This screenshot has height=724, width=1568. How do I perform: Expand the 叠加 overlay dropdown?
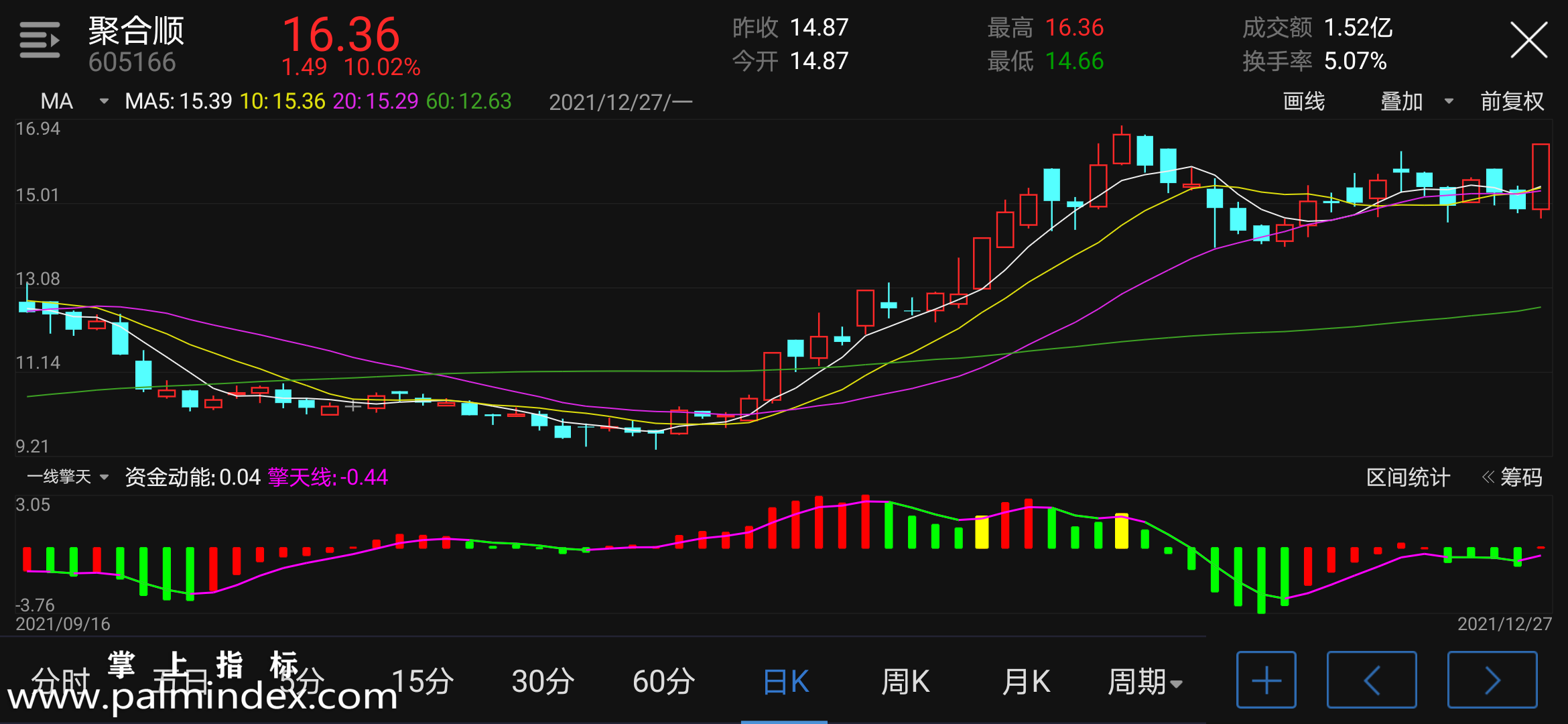pyautogui.click(x=1417, y=101)
